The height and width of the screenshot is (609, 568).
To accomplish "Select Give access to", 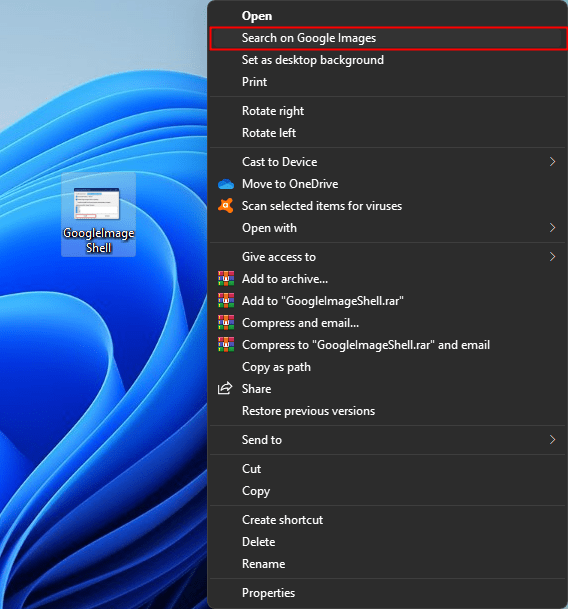I will click(x=387, y=257).
